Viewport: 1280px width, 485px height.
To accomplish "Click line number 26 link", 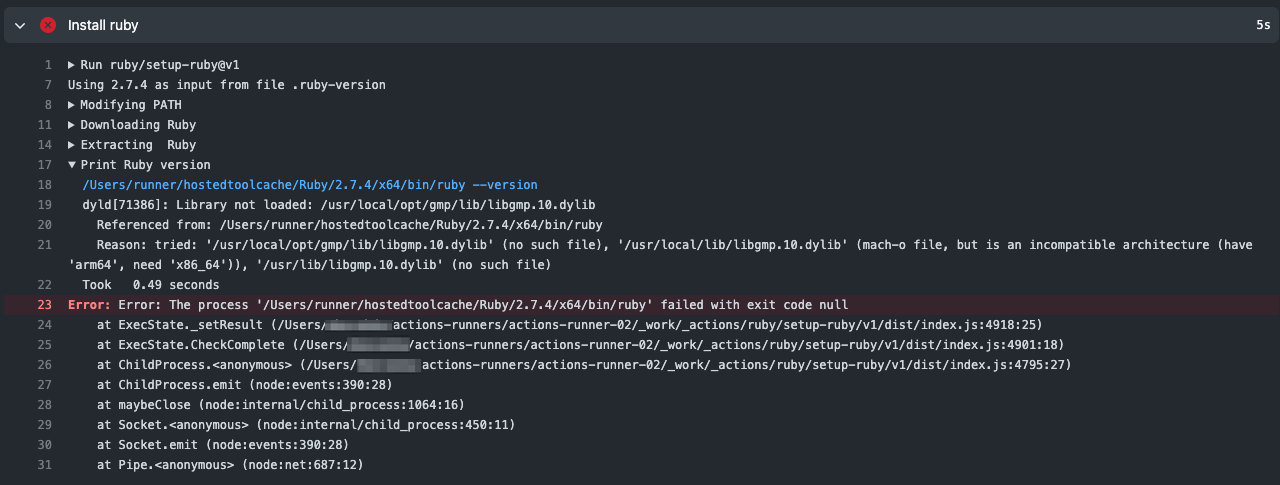I will pos(44,365).
